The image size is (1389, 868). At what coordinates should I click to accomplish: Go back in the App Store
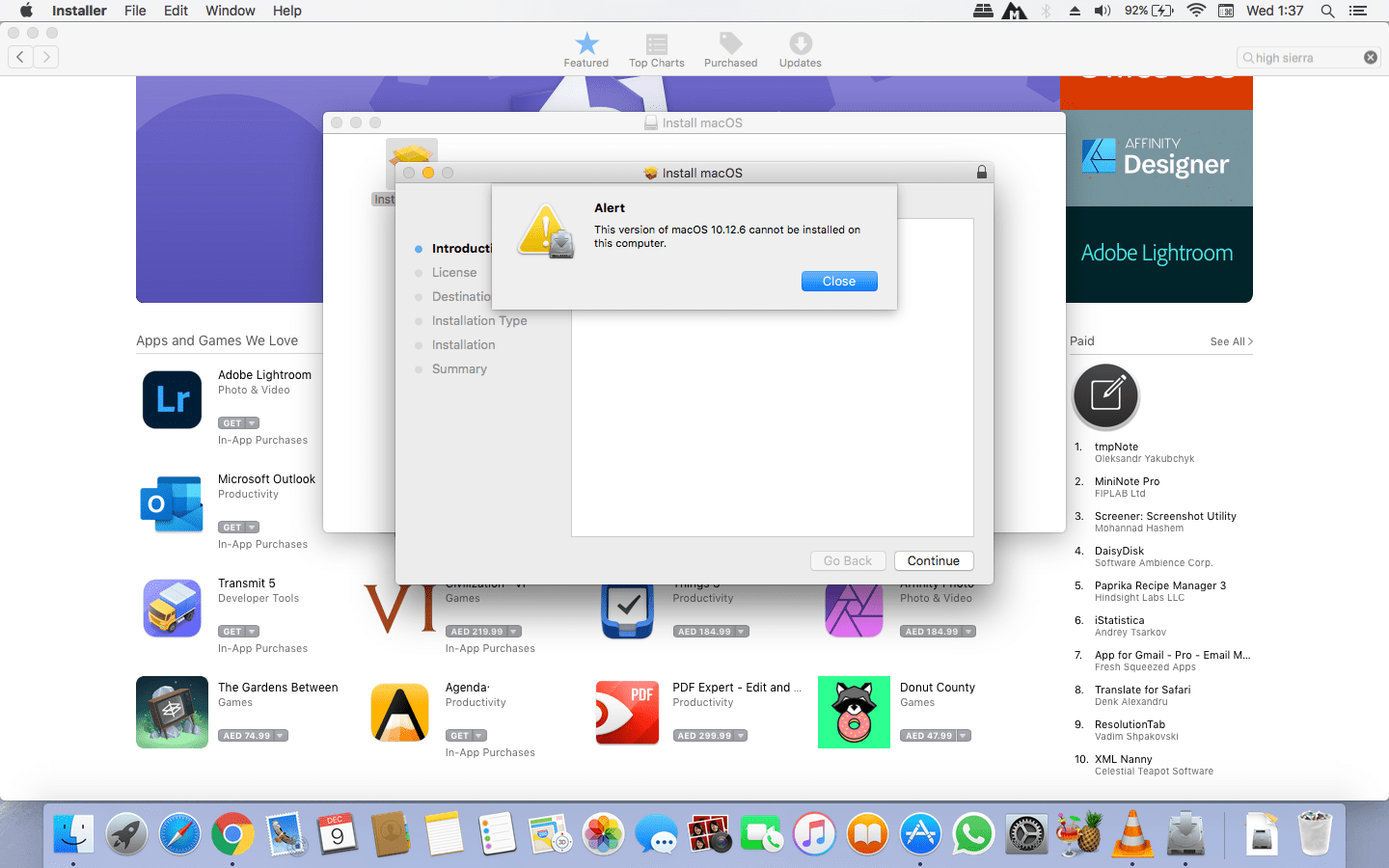pyautogui.click(x=20, y=57)
